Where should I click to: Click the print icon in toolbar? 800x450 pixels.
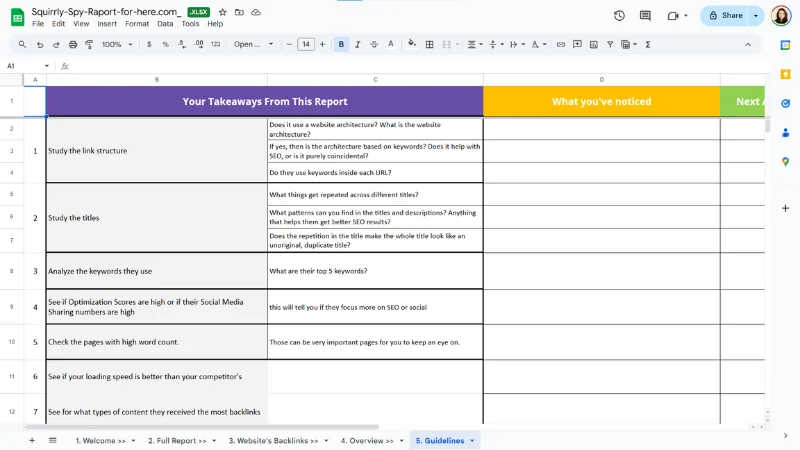(74, 44)
